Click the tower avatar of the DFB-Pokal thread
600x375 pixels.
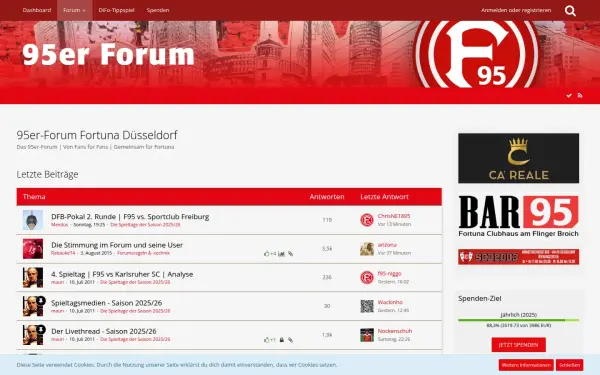point(33,220)
